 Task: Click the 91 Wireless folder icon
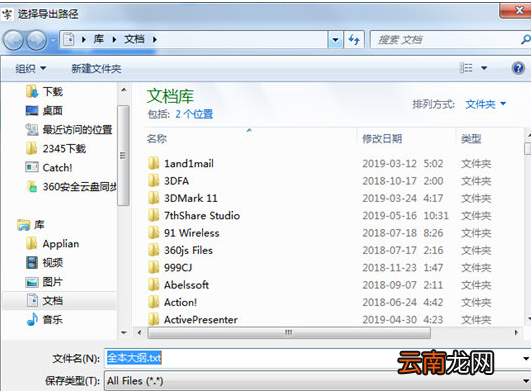153,233
